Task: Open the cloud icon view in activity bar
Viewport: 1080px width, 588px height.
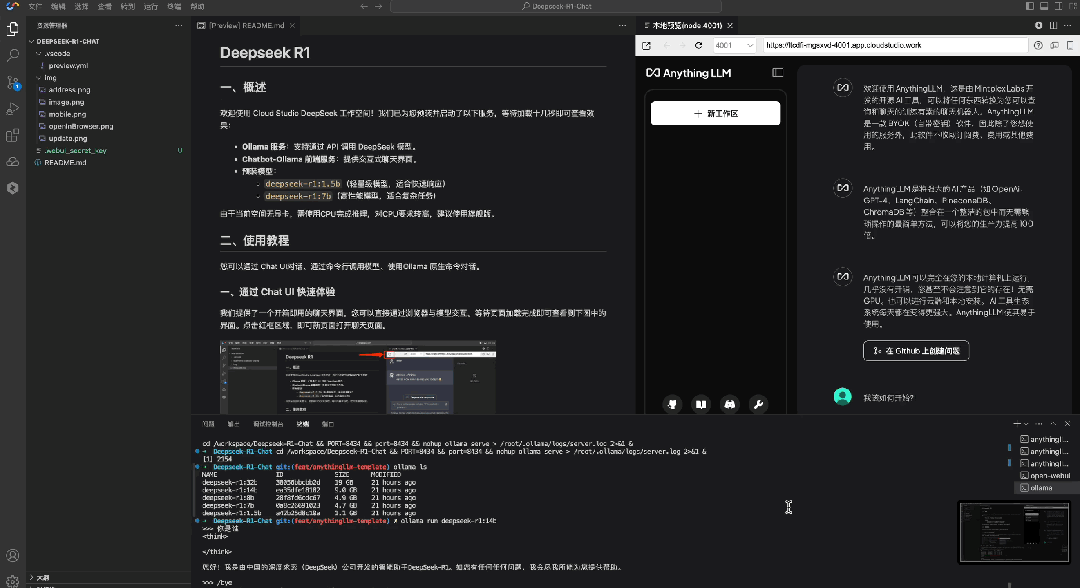Action: click(x=12, y=162)
